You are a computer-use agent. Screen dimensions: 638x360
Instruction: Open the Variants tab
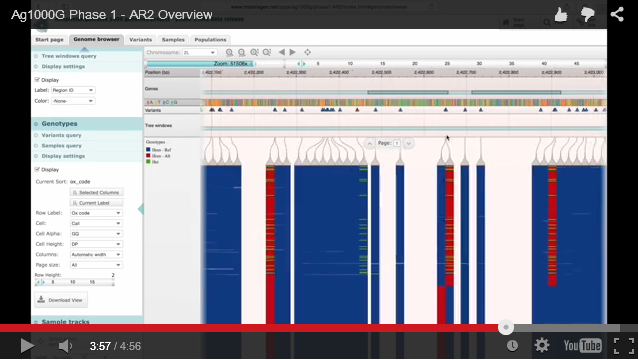(140, 39)
